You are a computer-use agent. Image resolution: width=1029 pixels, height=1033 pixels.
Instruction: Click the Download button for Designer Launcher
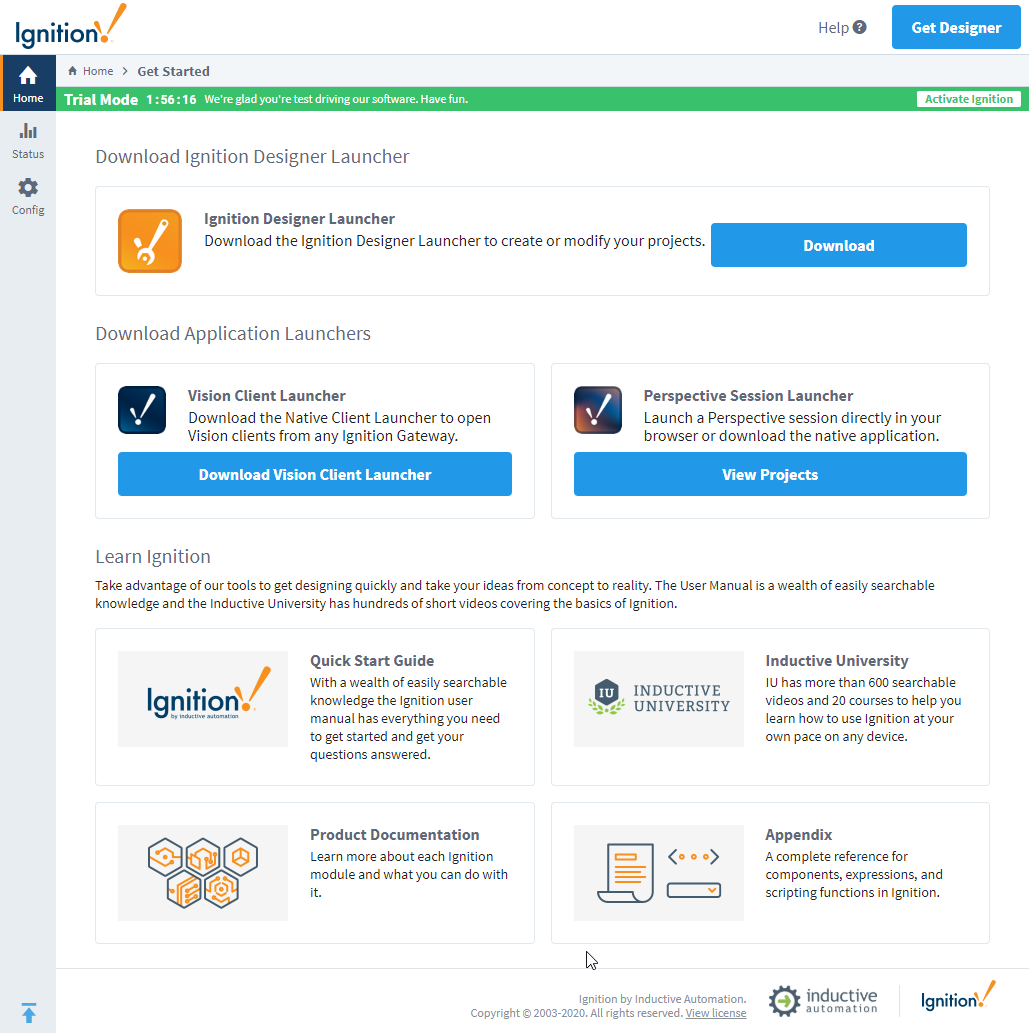pyautogui.click(x=839, y=245)
